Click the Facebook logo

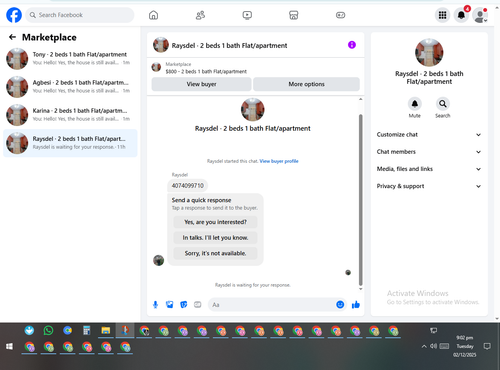point(14,15)
